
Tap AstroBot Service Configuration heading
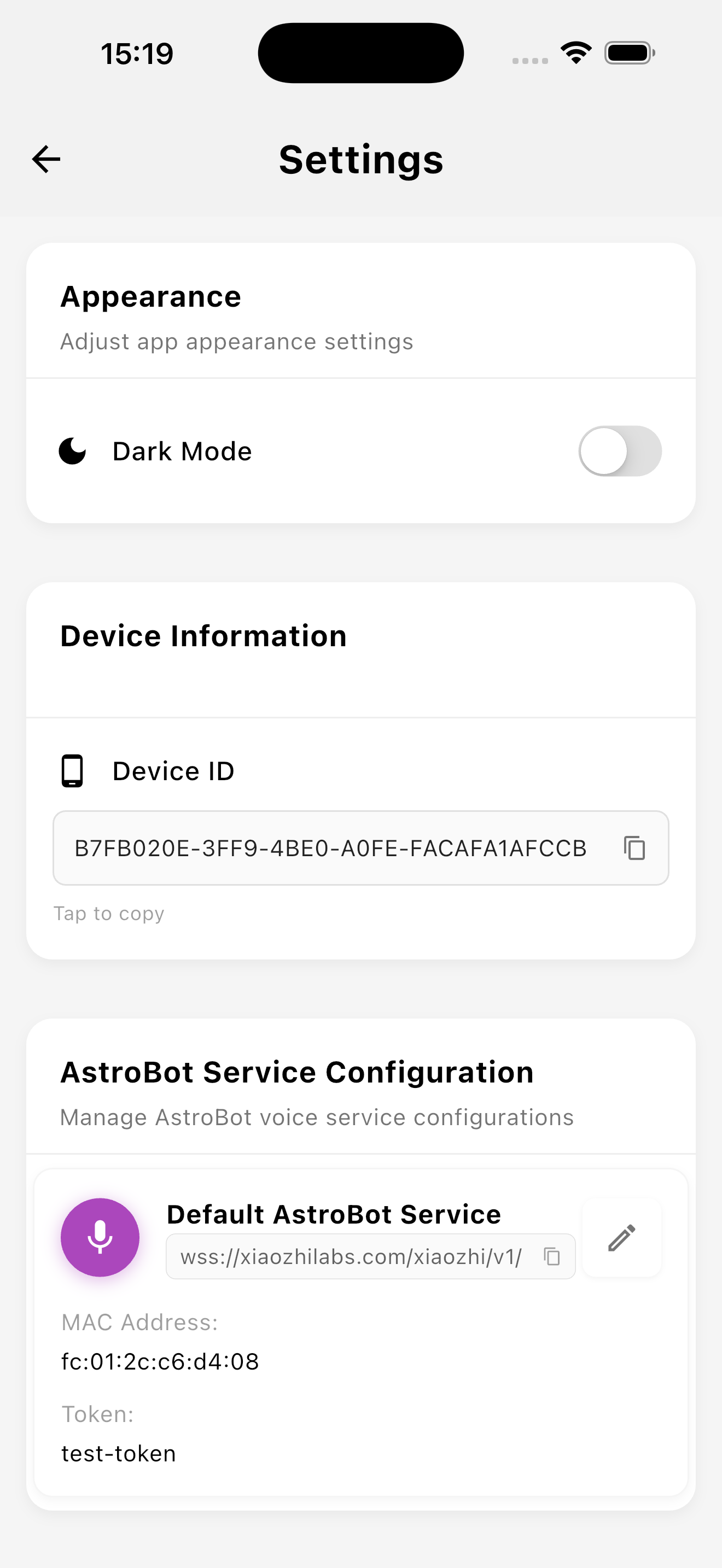point(297,1073)
